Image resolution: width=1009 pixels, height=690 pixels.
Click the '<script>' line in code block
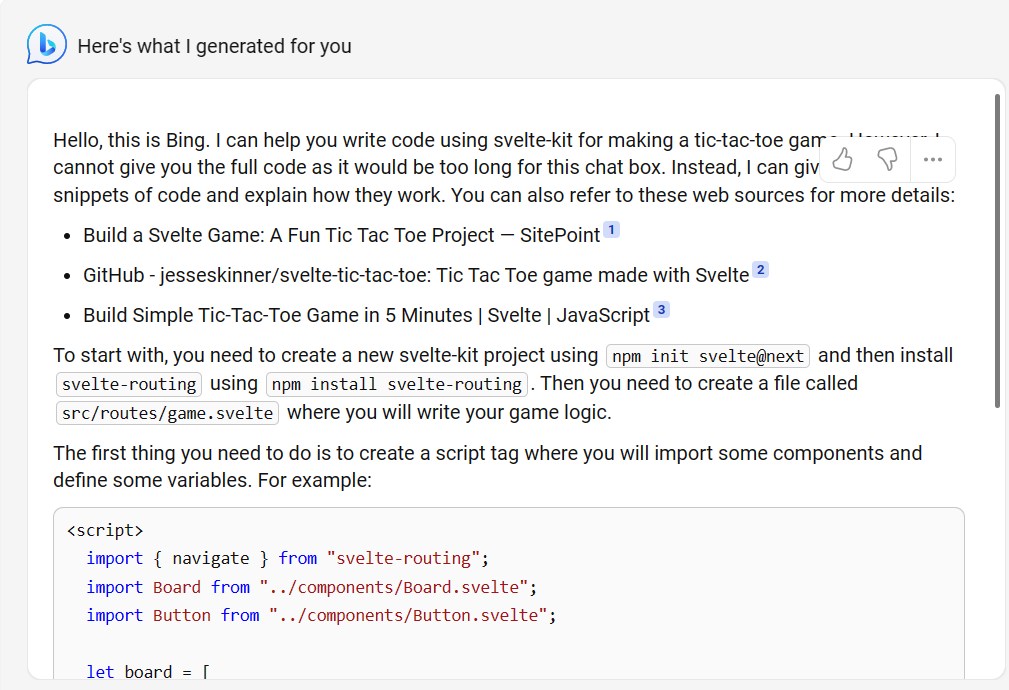[x=105, y=530]
